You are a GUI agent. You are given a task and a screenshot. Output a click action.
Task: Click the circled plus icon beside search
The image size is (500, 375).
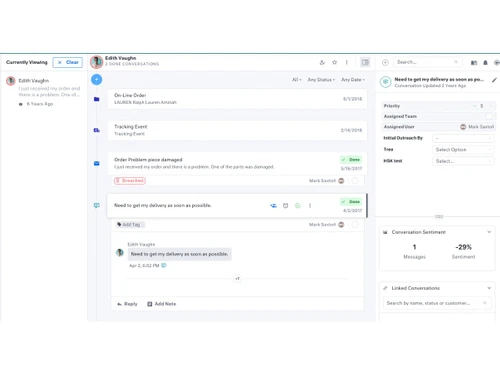coord(385,62)
